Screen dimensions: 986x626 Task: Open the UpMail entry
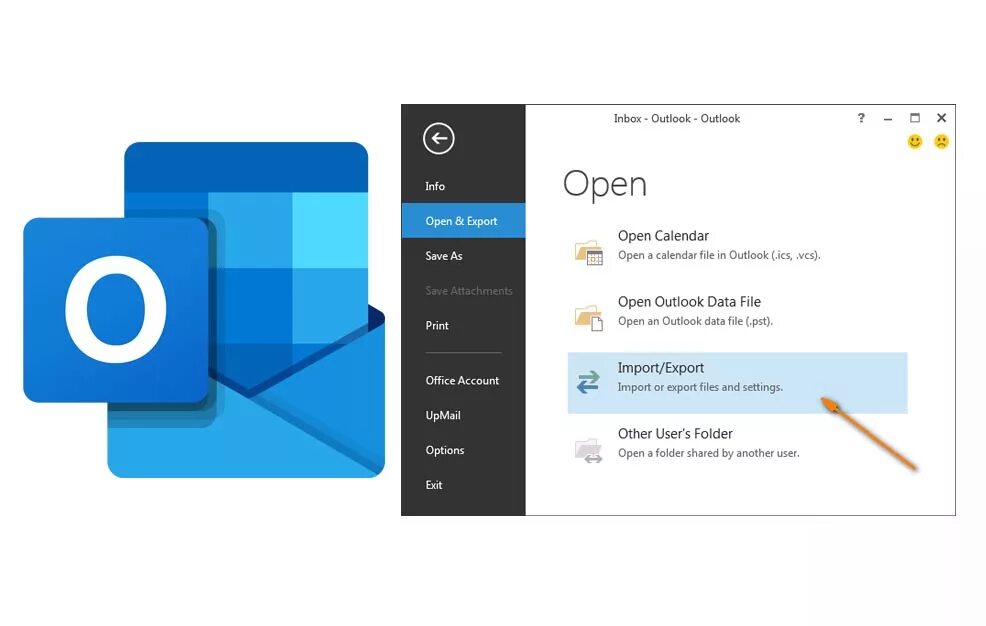[443, 415]
